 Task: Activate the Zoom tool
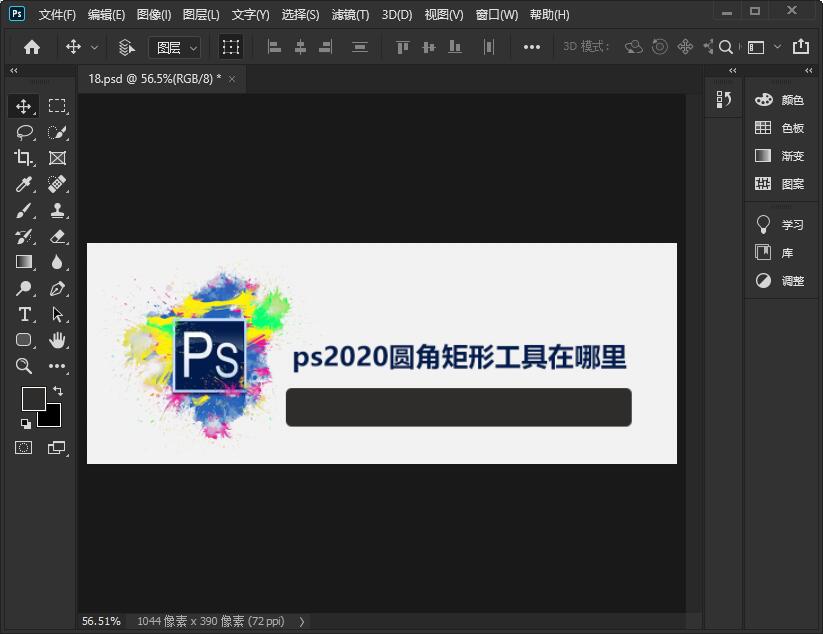coord(24,367)
